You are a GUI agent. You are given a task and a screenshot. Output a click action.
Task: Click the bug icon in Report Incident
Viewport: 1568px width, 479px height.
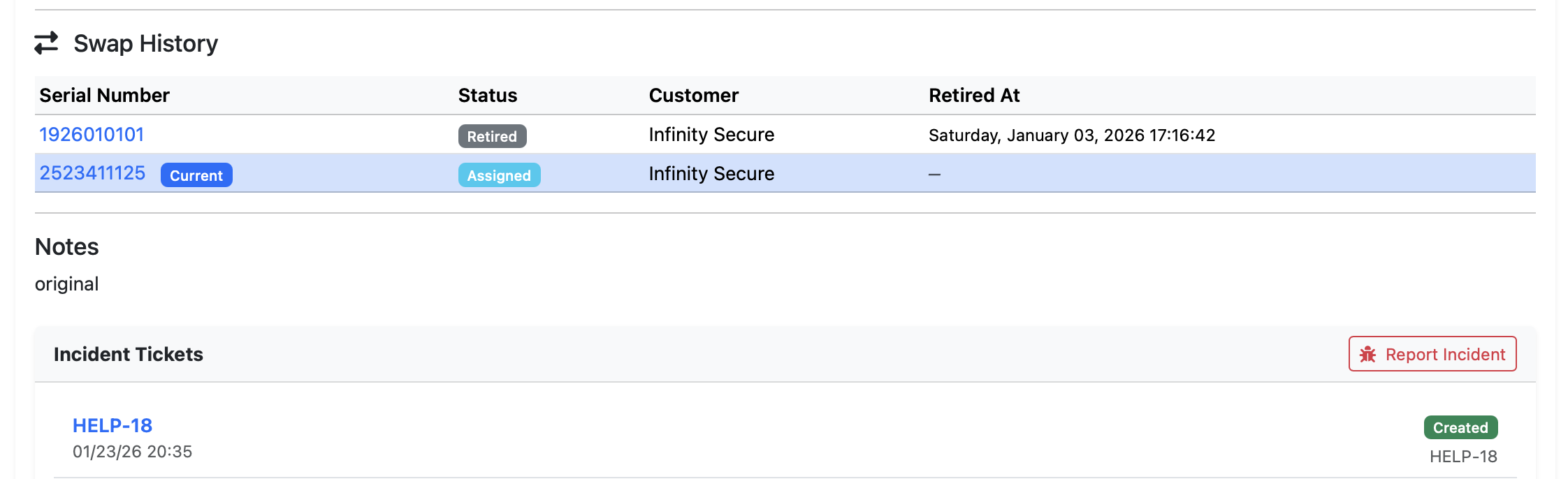point(1367,355)
